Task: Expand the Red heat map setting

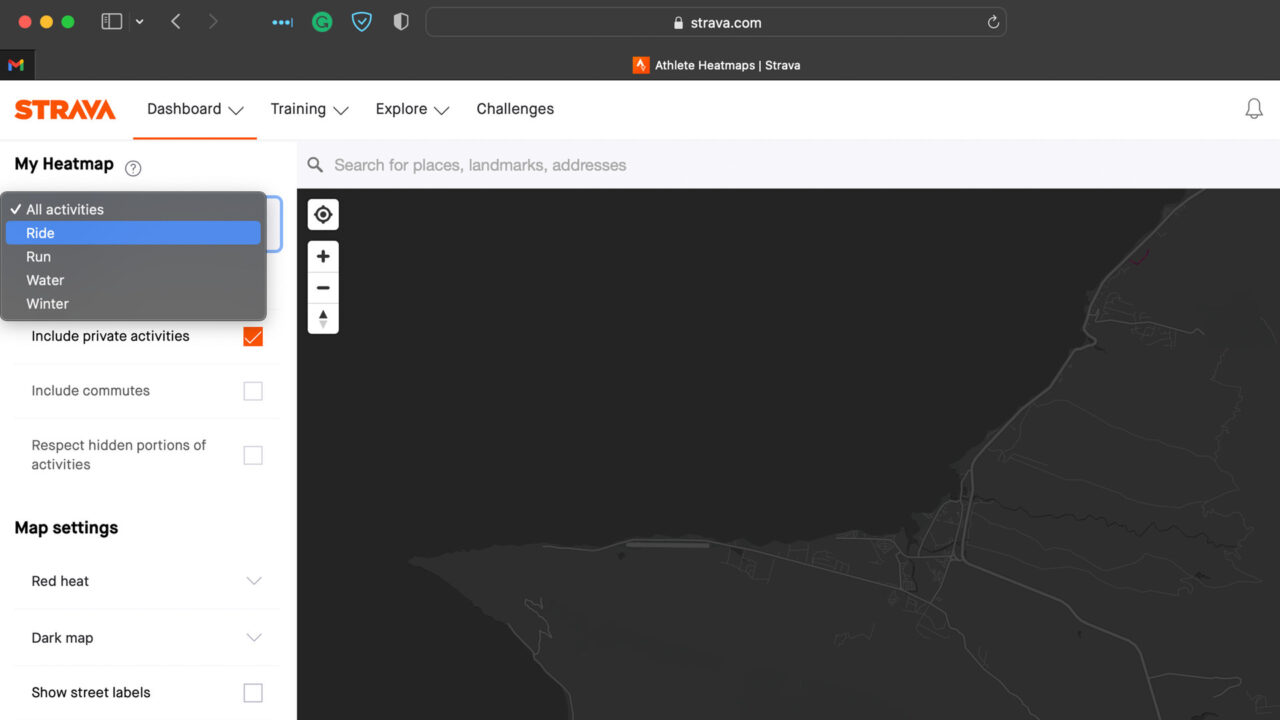Action: (x=256, y=580)
